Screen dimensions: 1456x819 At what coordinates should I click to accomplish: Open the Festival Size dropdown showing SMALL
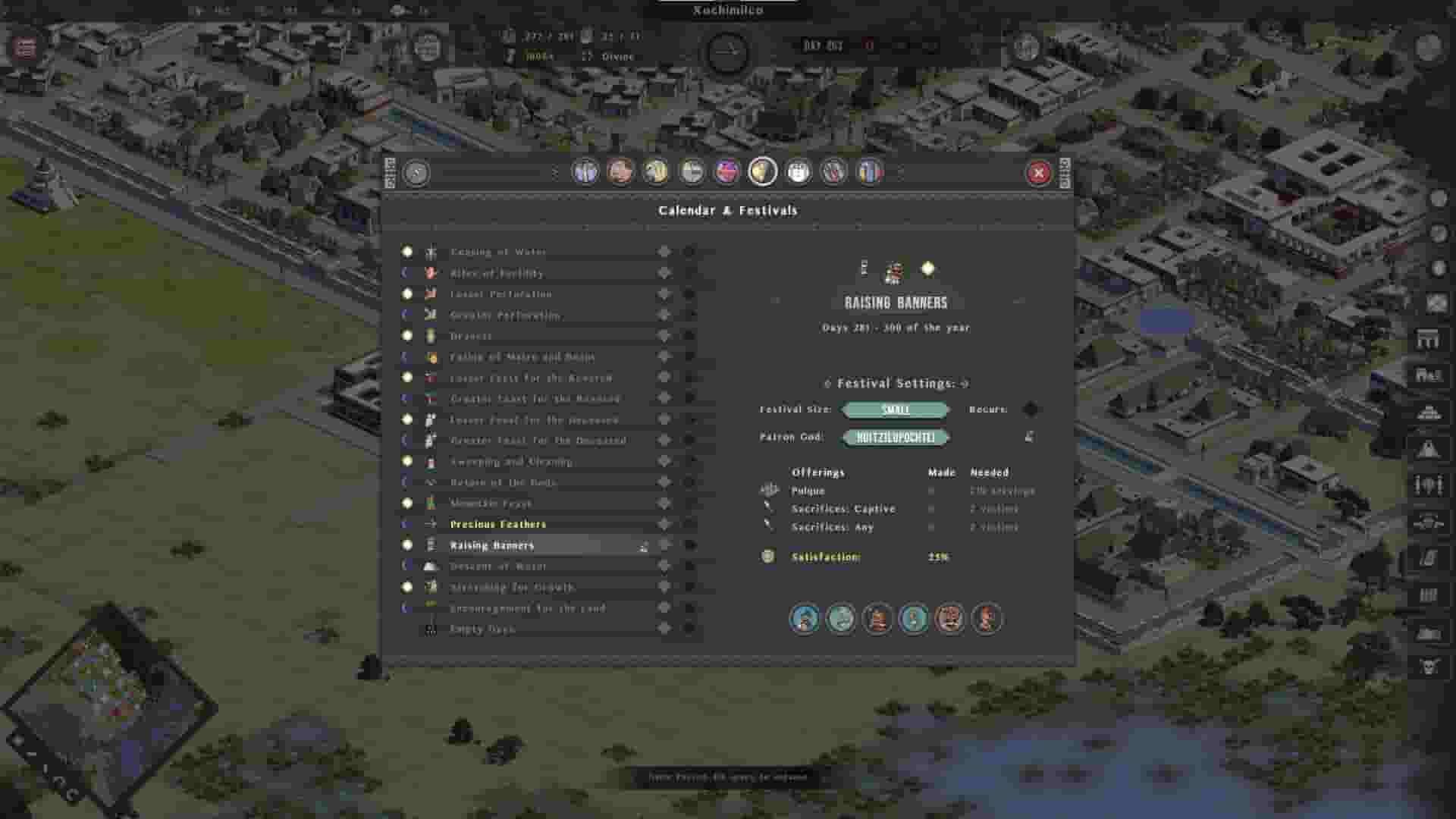pos(897,409)
